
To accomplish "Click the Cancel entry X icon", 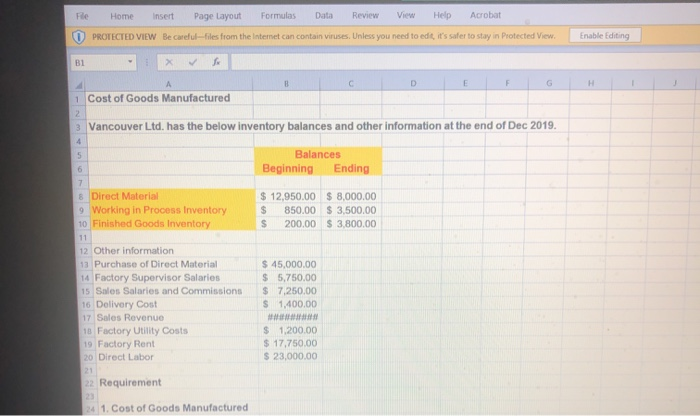I will (169, 62).
